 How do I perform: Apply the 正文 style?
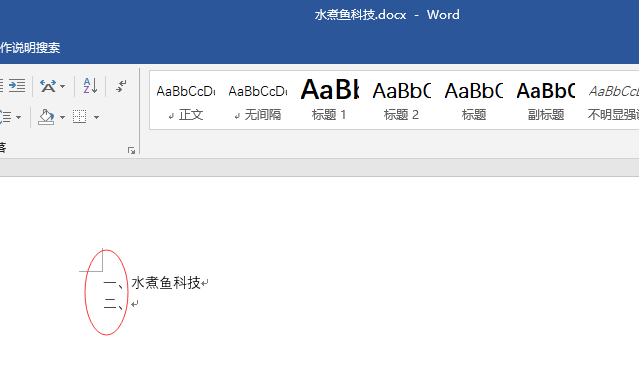tap(186, 100)
